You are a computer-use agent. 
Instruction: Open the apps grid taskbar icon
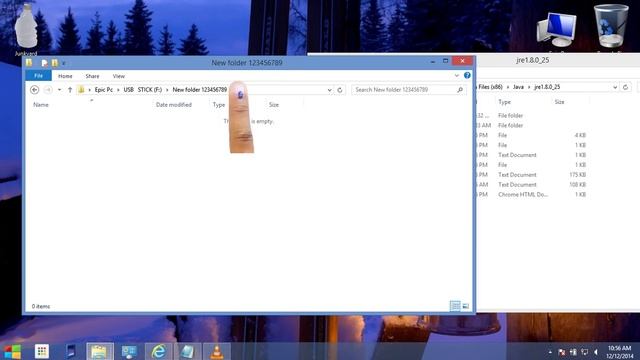[x=42, y=351]
